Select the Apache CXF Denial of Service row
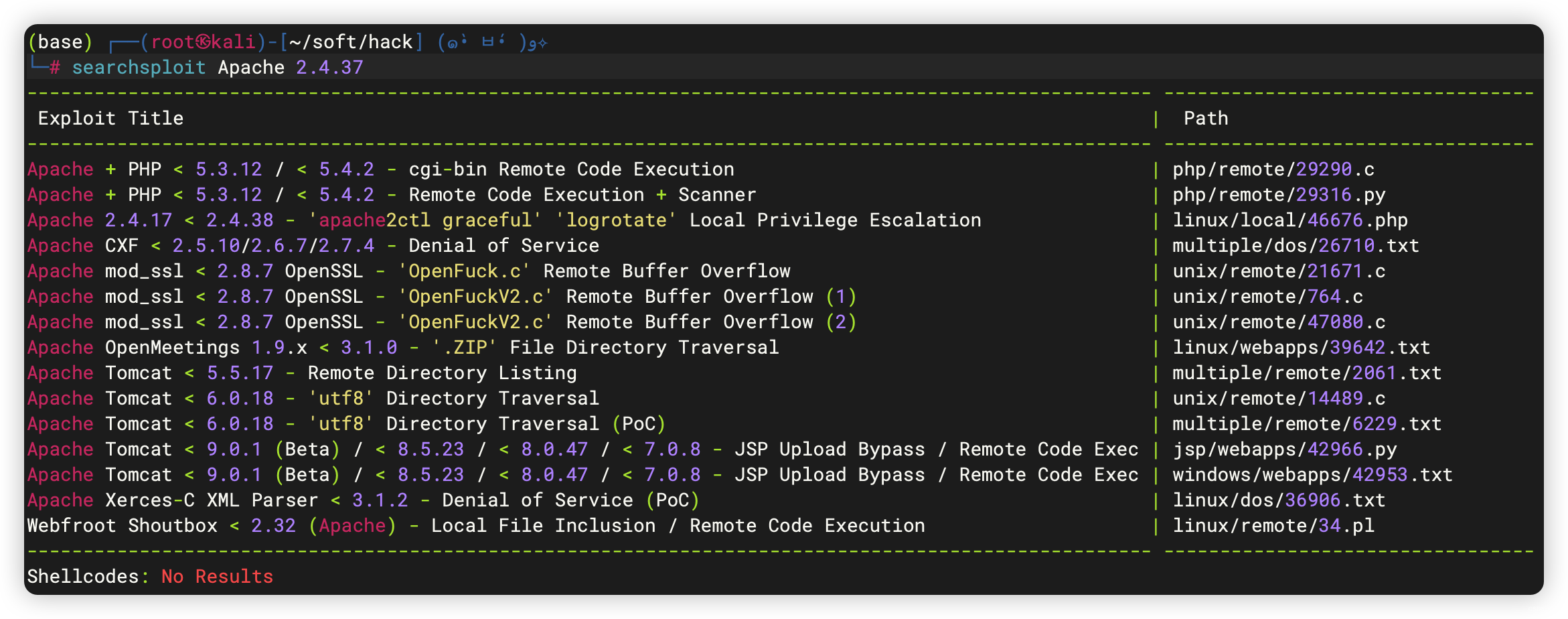This screenshot has width=1568, height=619. 313,246
